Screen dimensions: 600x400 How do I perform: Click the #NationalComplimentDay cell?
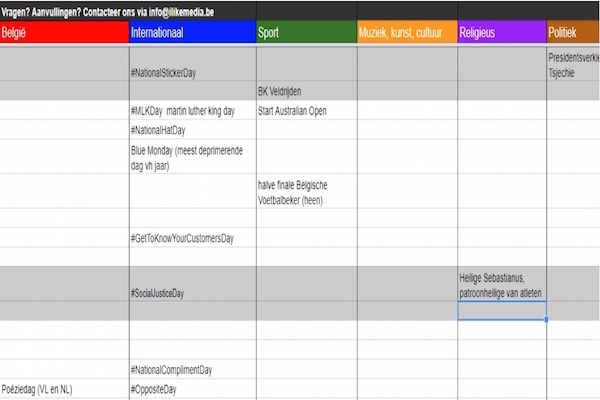pyautogui.click(x=193, y=369)
